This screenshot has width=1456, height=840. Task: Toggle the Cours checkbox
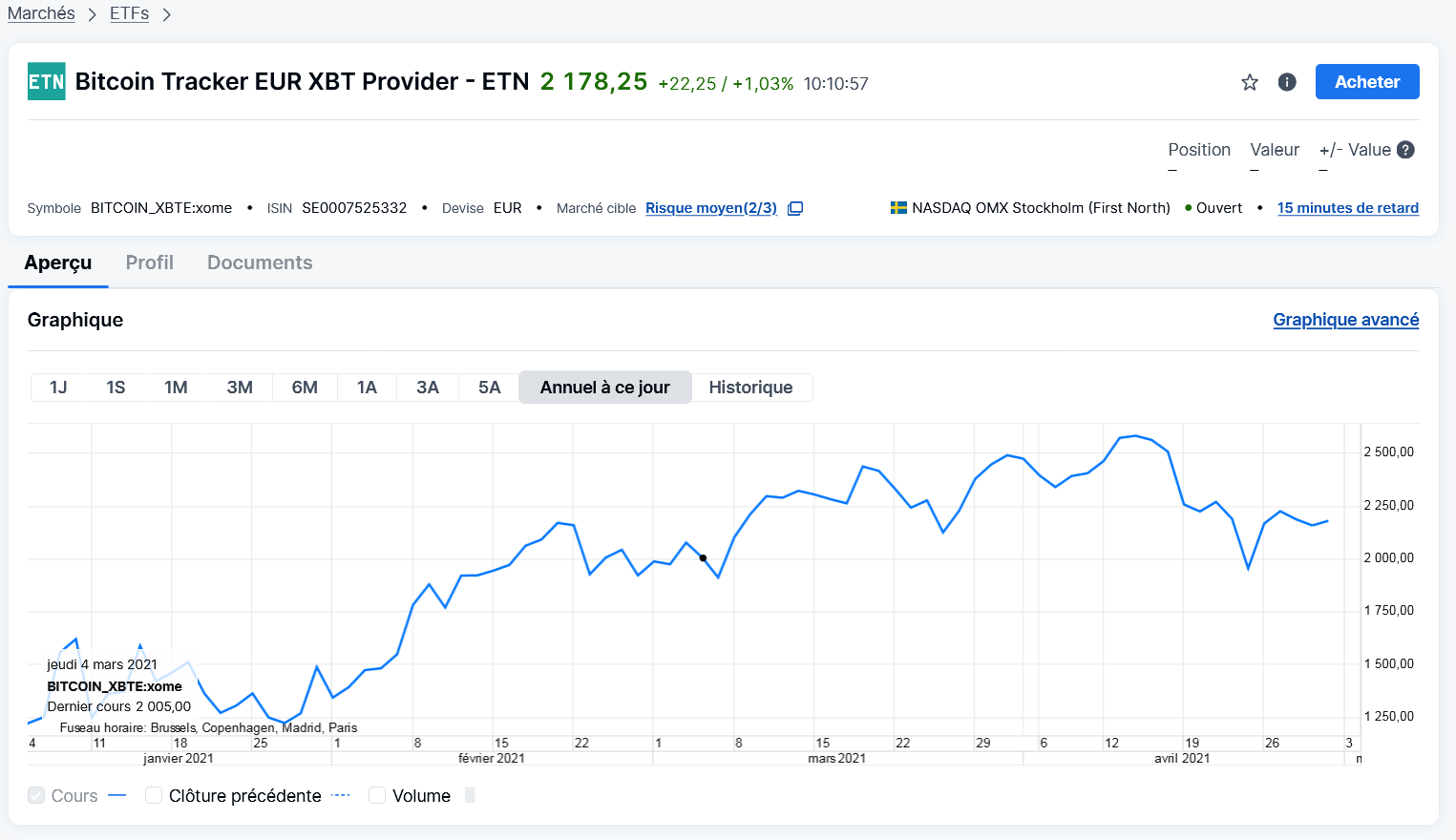[36, 795]
